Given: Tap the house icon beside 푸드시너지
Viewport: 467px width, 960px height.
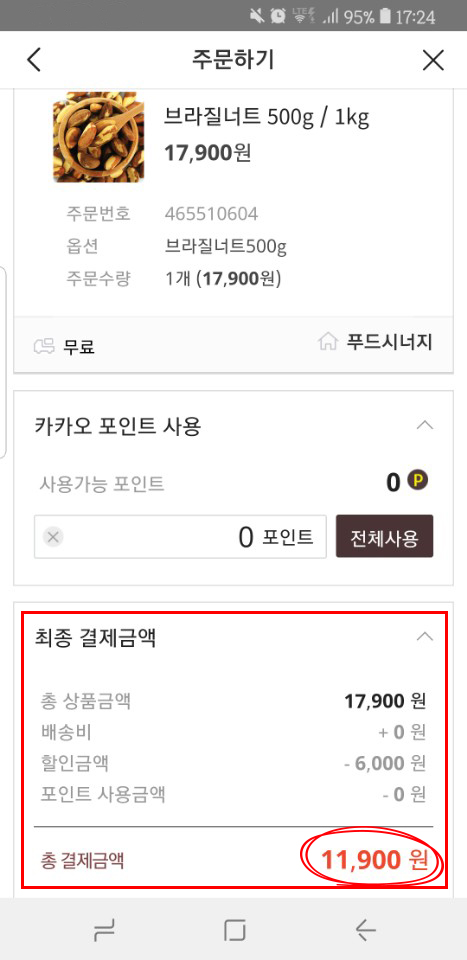Looking at the screenshot, I should pos(328,342).
